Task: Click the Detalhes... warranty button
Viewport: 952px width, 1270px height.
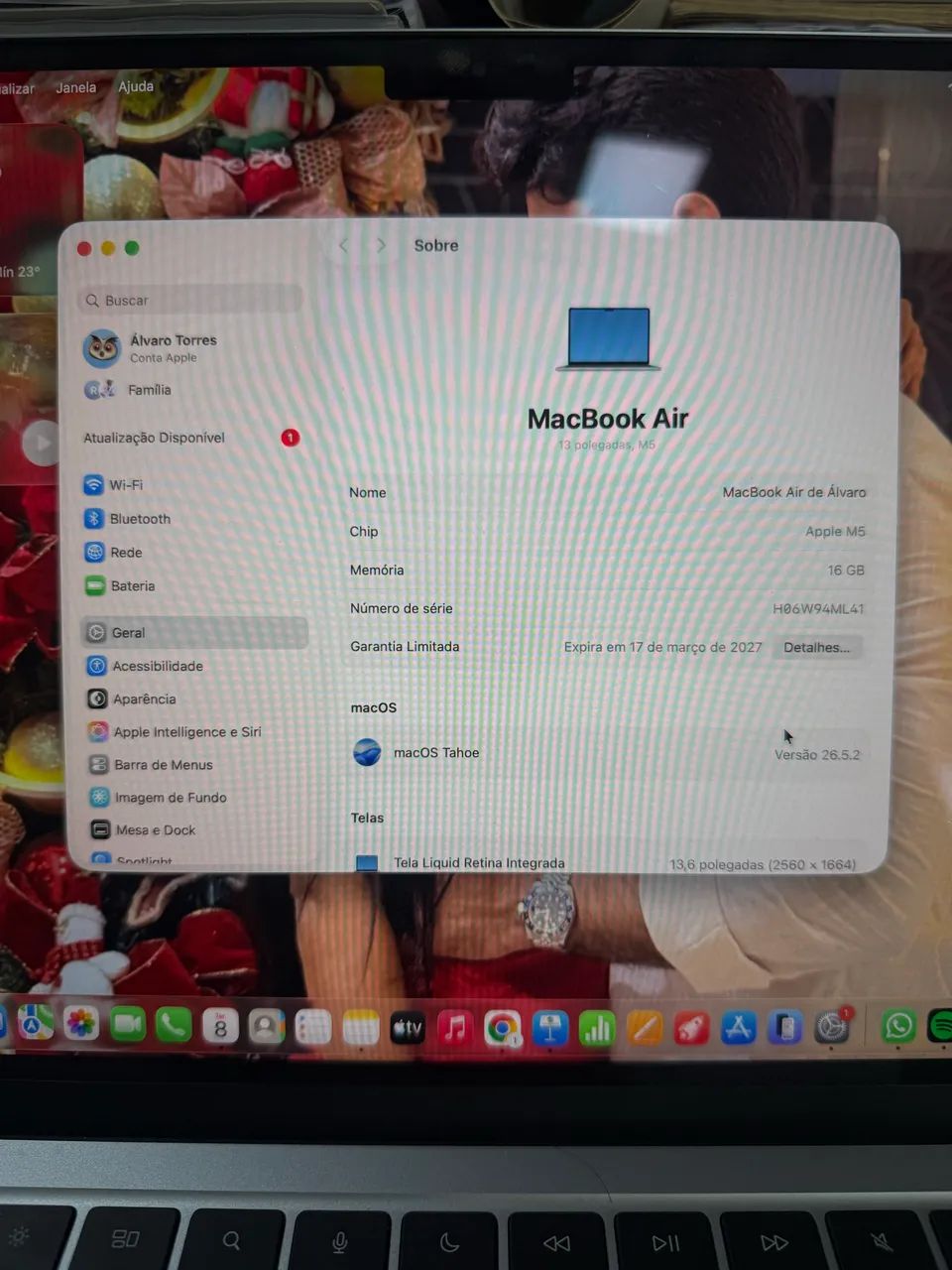Action: [x=817, y=647]
